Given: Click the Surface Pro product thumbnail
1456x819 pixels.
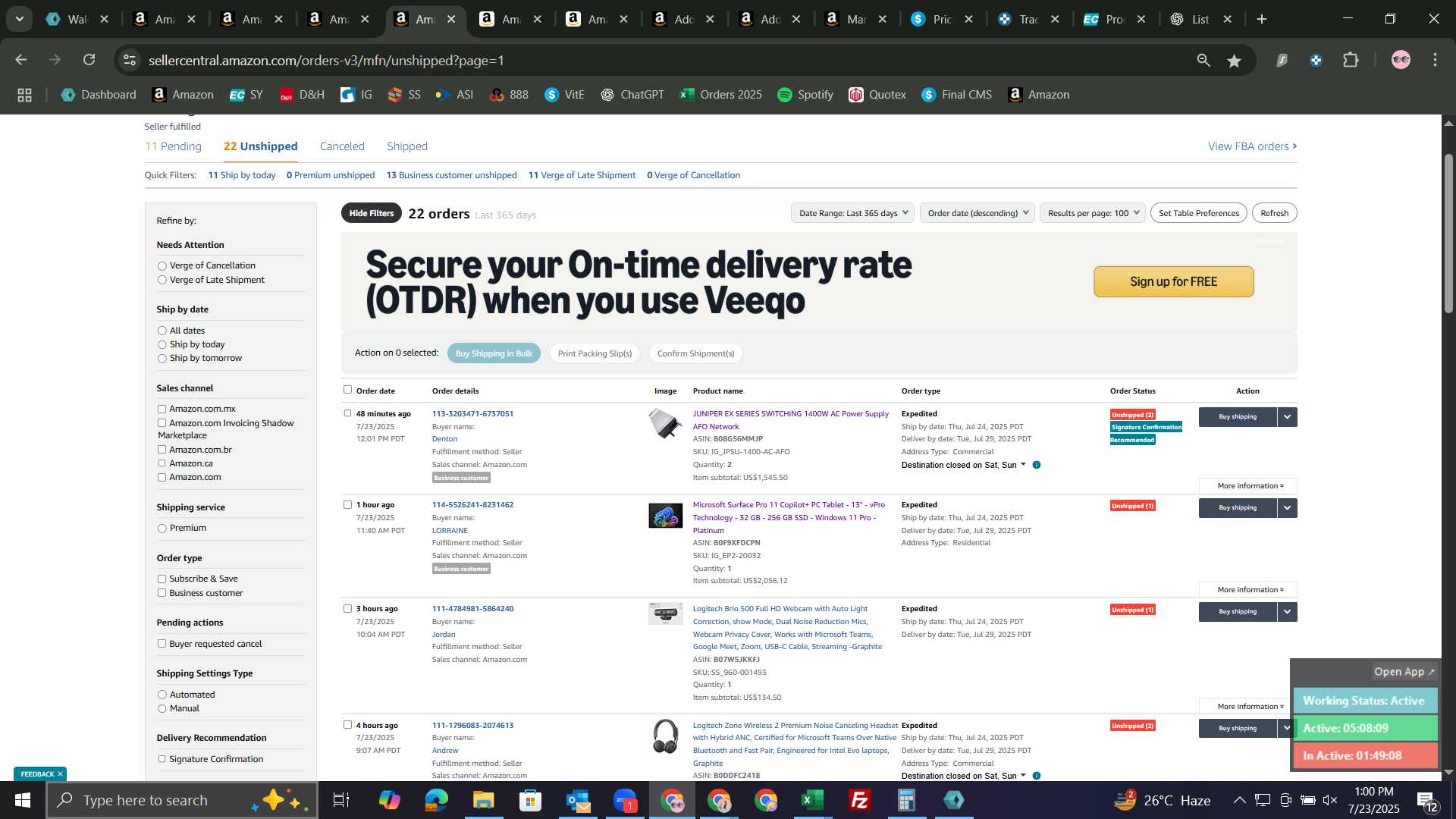Looking at the screenshot, I should click(665, 516).
